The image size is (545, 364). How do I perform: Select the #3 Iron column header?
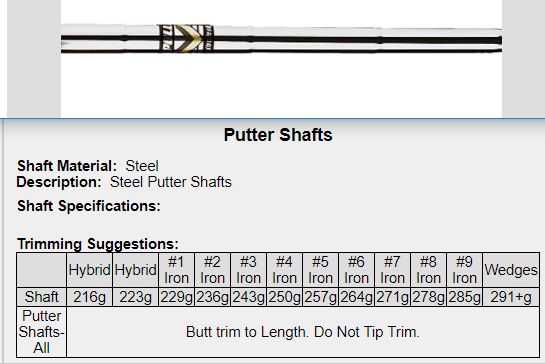click(249, 270)
